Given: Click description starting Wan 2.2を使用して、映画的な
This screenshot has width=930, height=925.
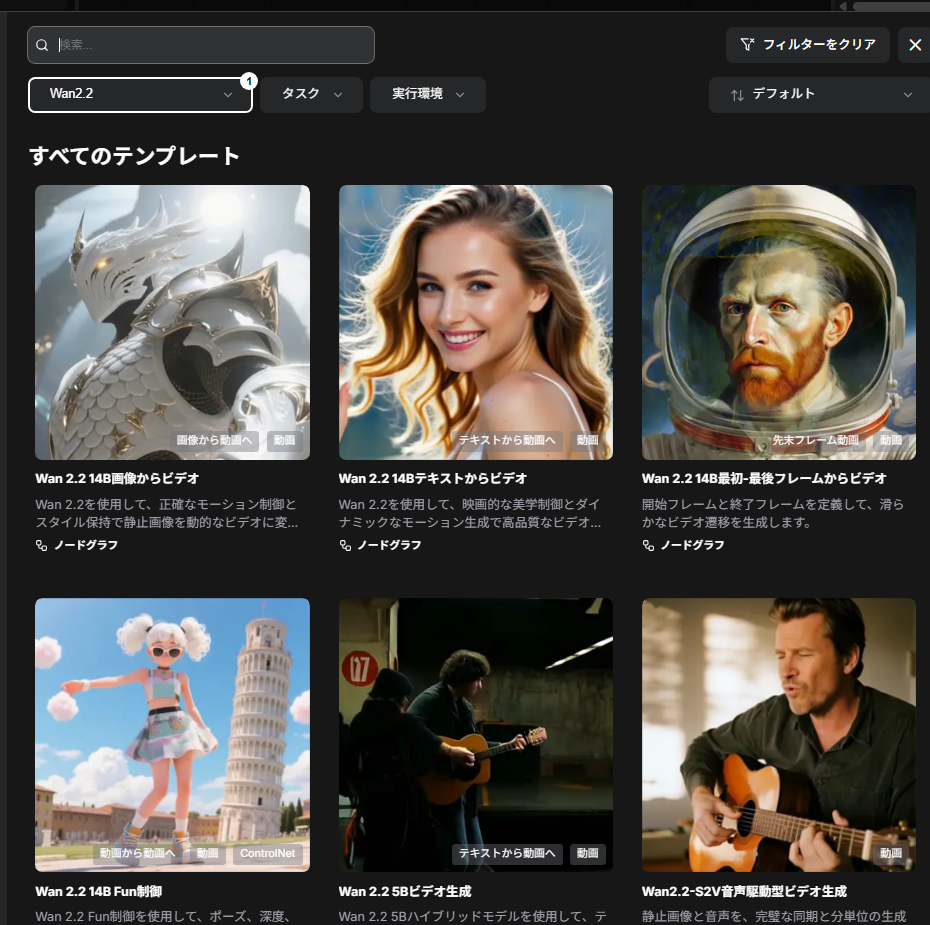Looking at the screenshot, I should pyautogui.click(x=470, y=513).
